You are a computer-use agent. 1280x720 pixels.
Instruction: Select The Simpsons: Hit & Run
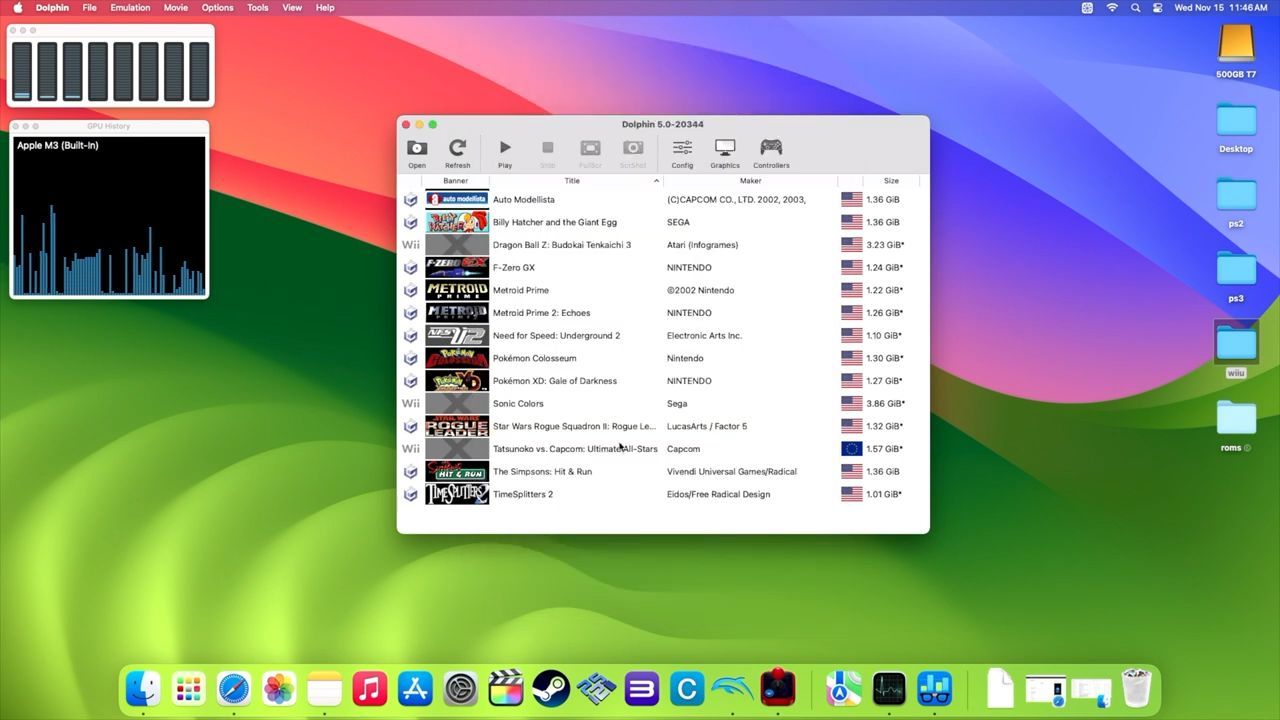pos(542,472)
